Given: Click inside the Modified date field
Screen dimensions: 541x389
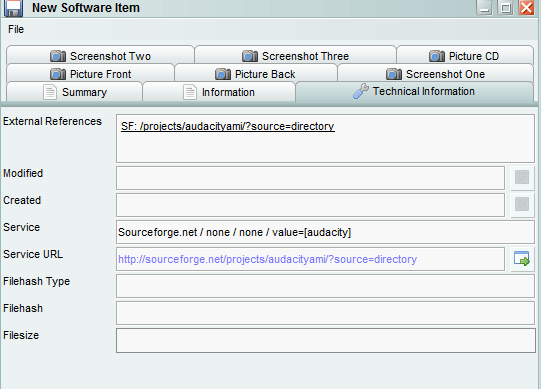Looking at the screenshot, I should point(311,178).
